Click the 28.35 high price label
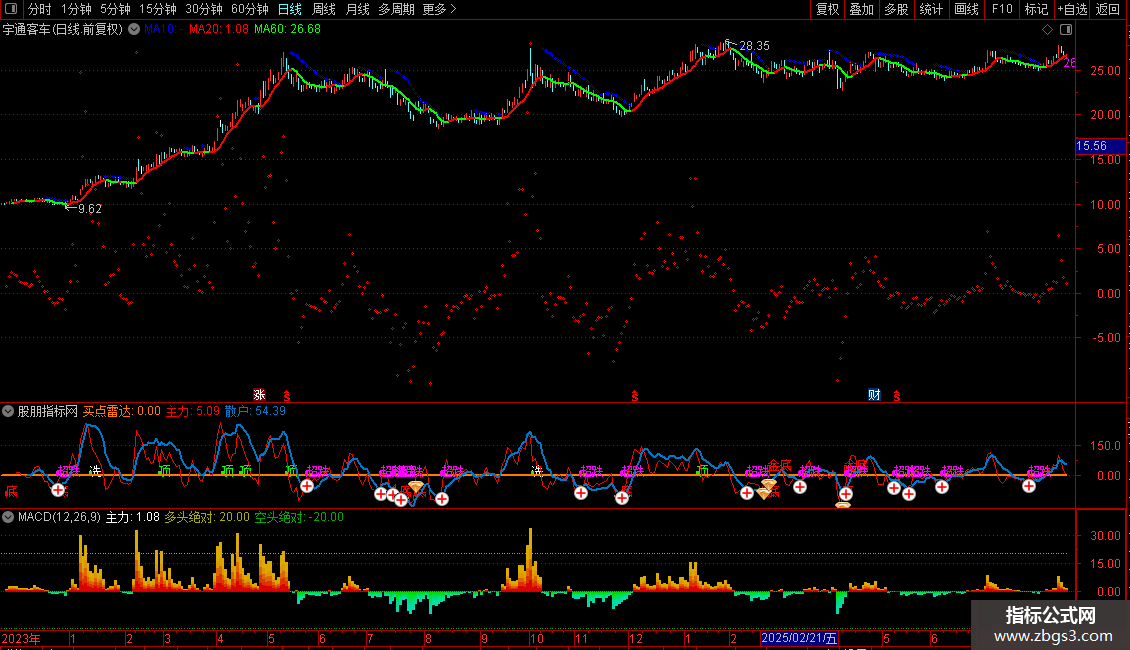1130x650 pixels. pos(755,45)
